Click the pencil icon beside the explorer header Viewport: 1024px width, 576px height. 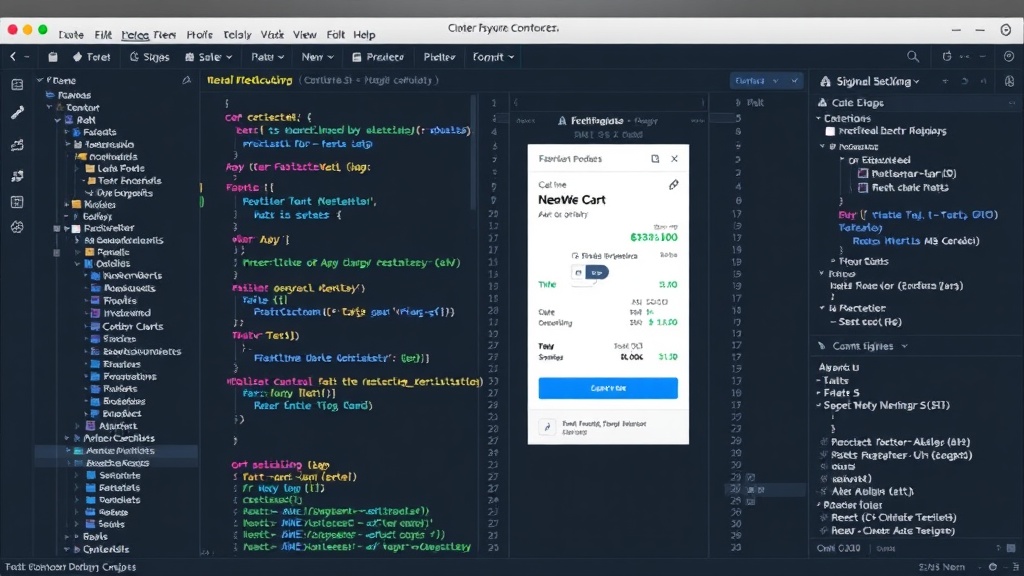point(186,80)
